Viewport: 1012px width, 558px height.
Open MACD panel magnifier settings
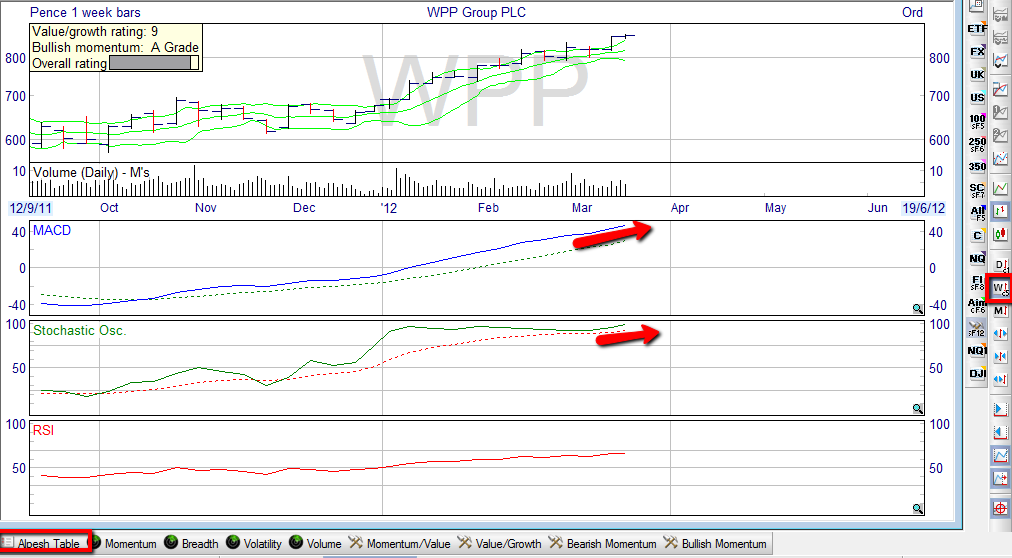pyautogui.click(x=917, y=309)
